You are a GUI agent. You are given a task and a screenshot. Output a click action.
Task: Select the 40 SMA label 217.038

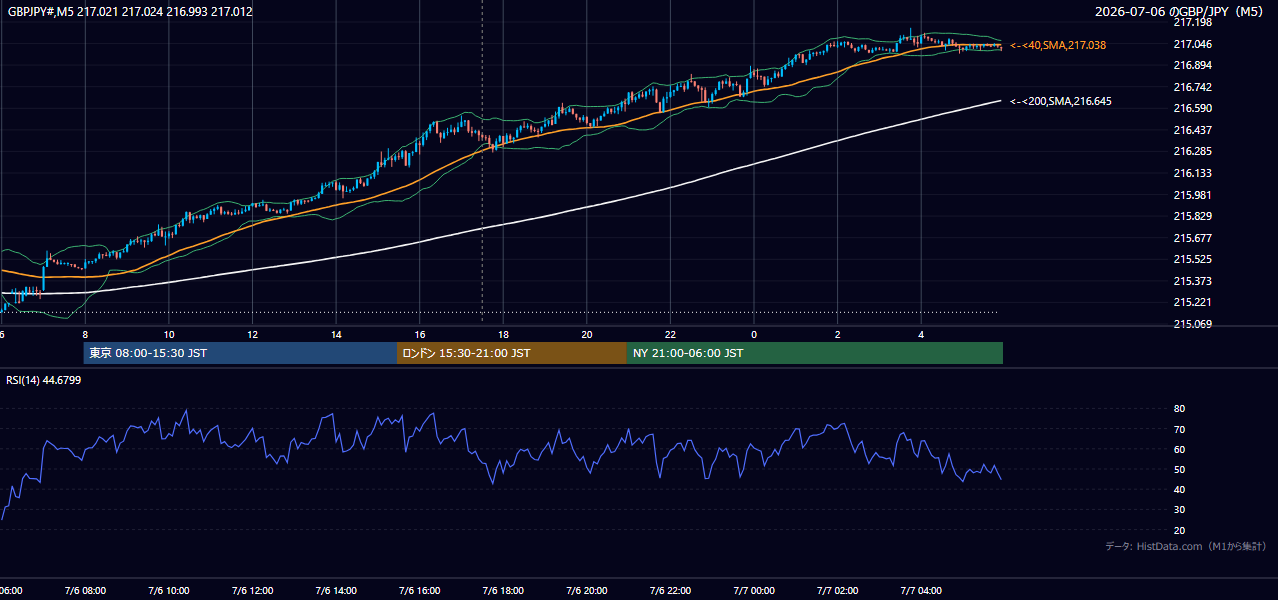tap(1058, 45)
